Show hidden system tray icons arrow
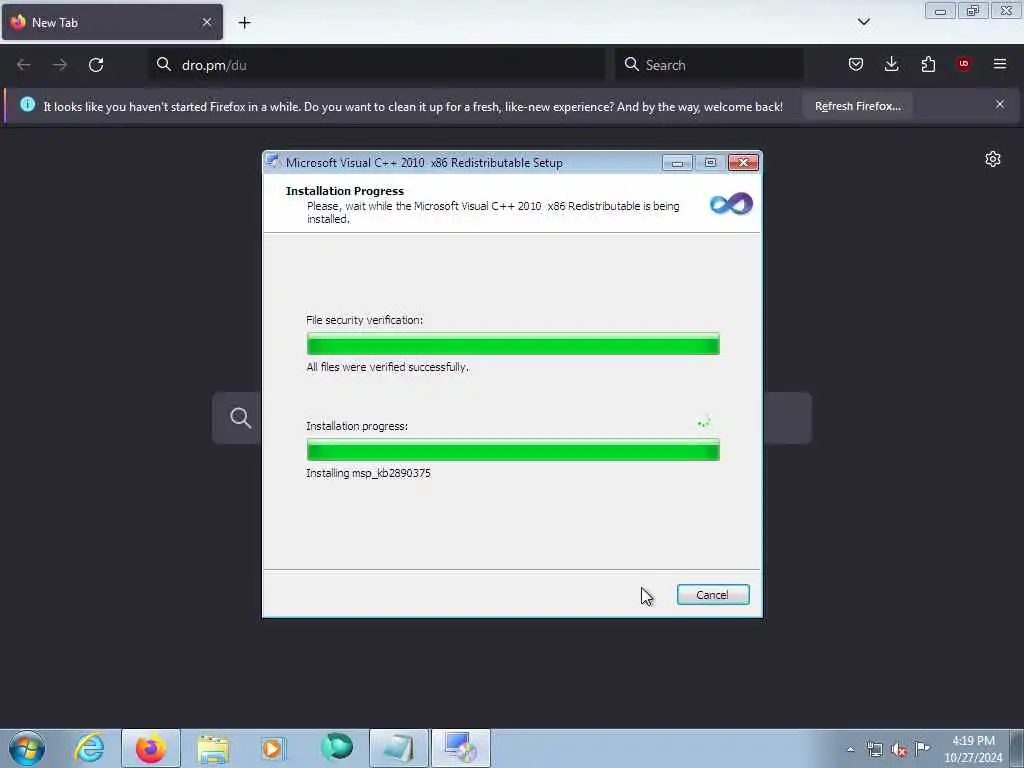Viewport: 1024px width, 768px height. (850, 749)
